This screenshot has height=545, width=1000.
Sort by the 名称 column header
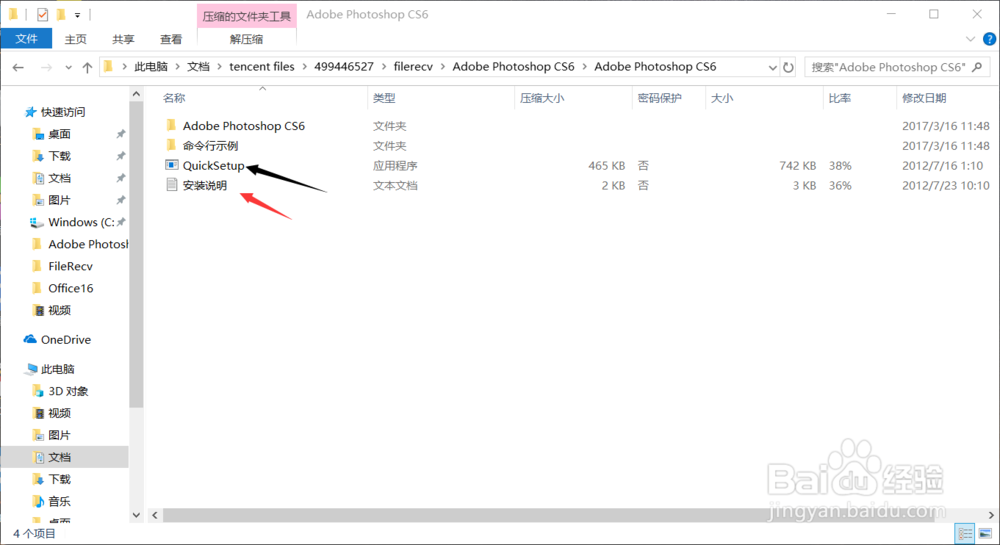(x=174, y=98)
